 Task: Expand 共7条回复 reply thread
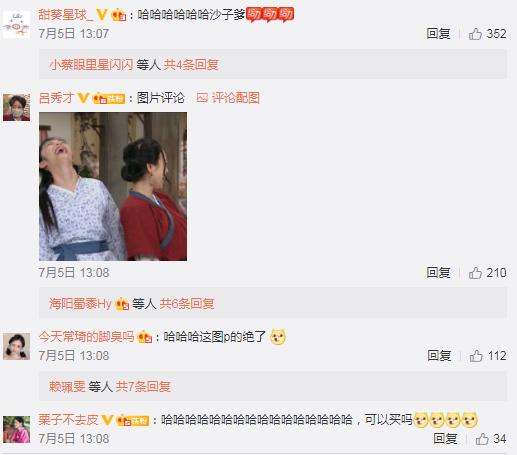(x=143, y=387)
